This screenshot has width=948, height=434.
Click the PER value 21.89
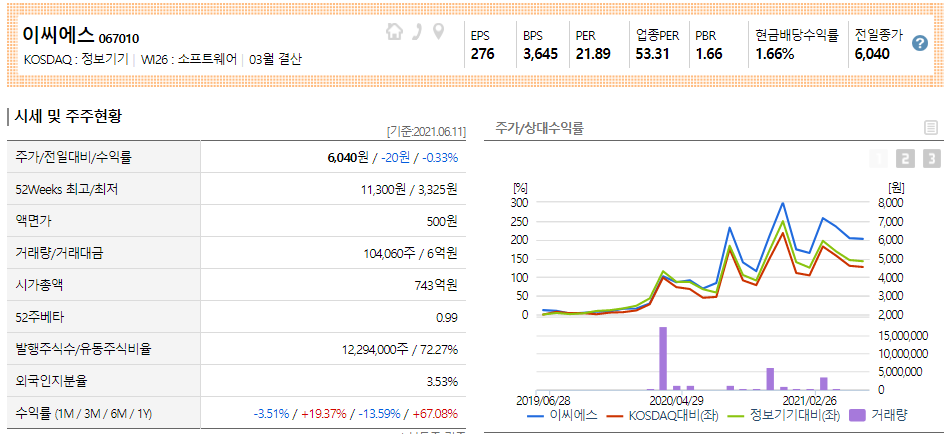point(592,54)
